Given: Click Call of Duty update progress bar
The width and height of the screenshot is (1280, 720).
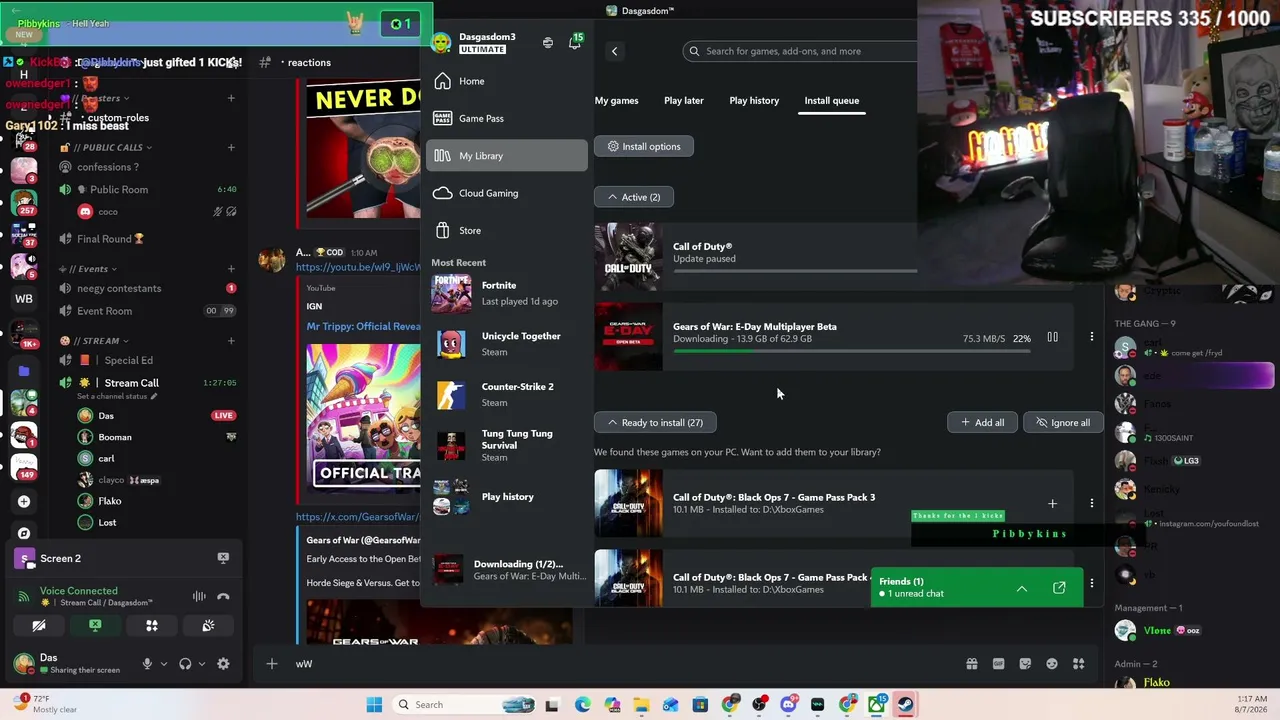Looking at the screenshot, I should (x=795, y=270).
